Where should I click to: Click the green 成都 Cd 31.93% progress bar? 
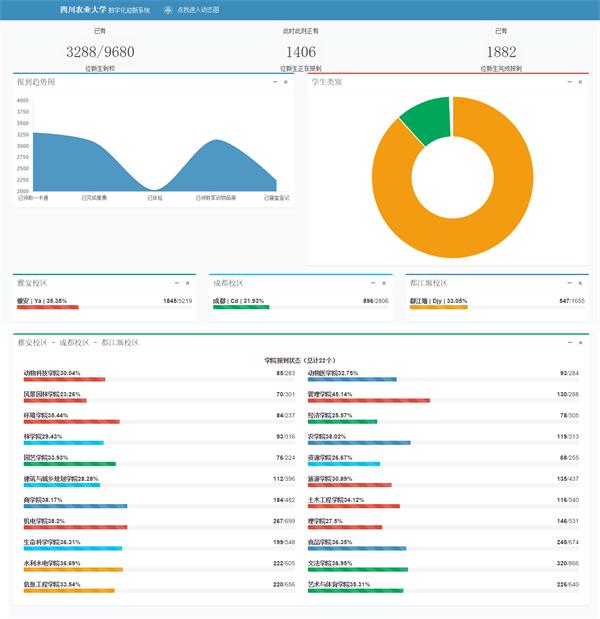coord(241,307)
